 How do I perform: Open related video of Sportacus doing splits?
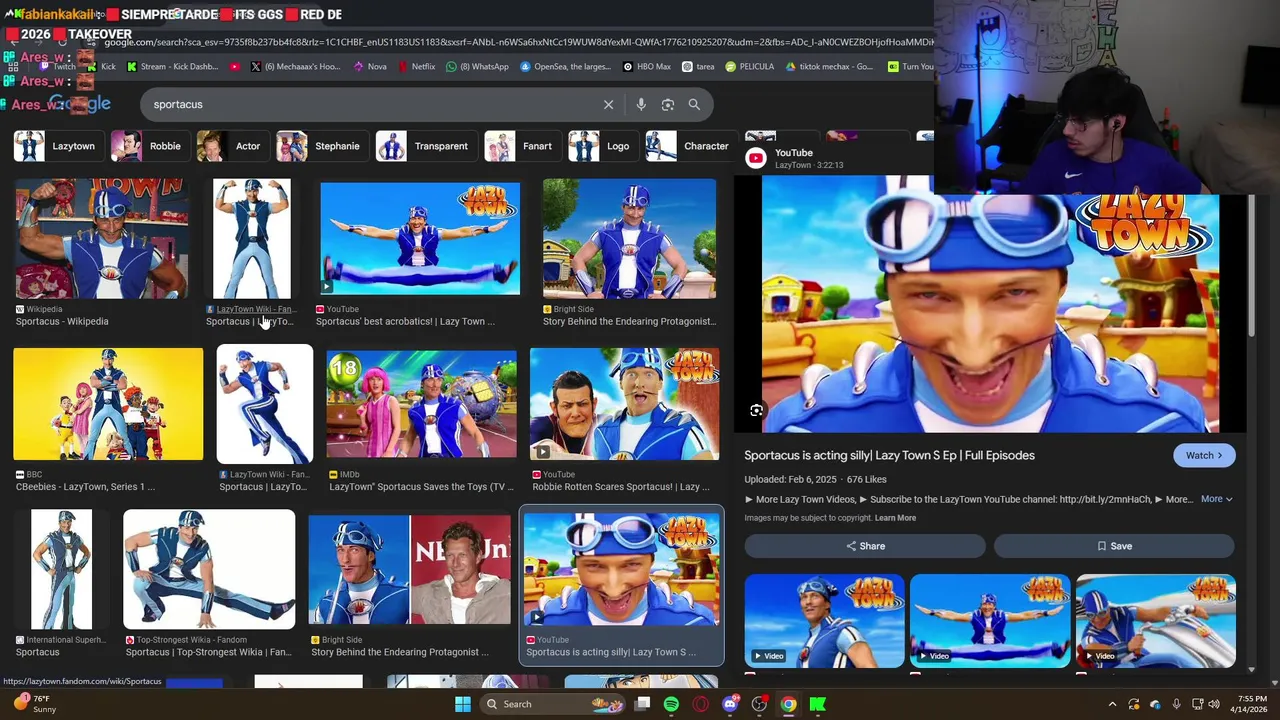click(x=990, y=620)
